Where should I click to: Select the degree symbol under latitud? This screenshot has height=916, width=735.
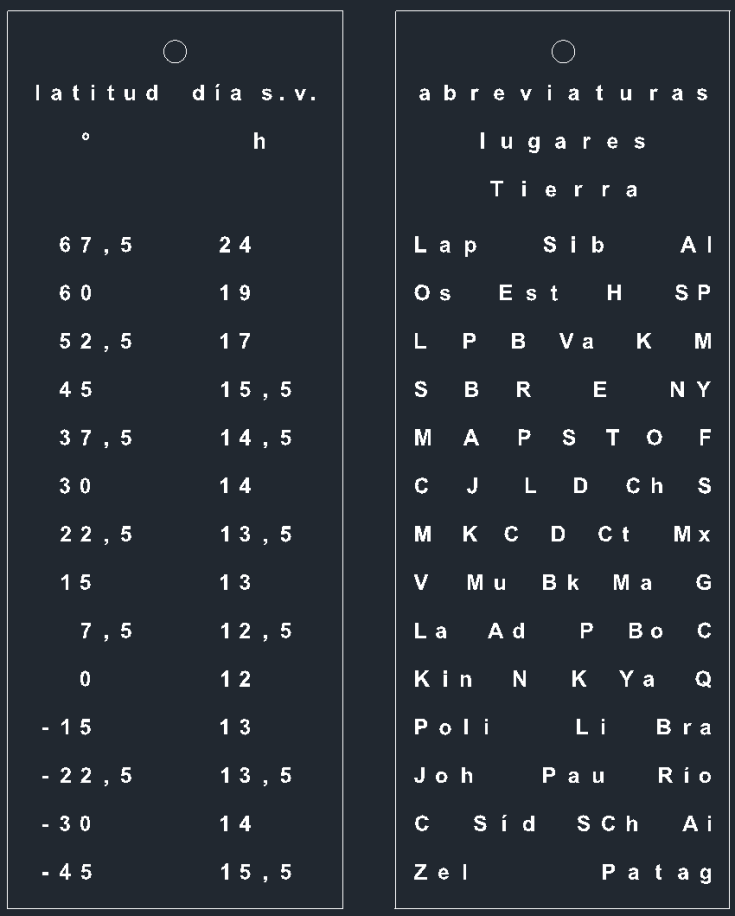click(86, 141)
